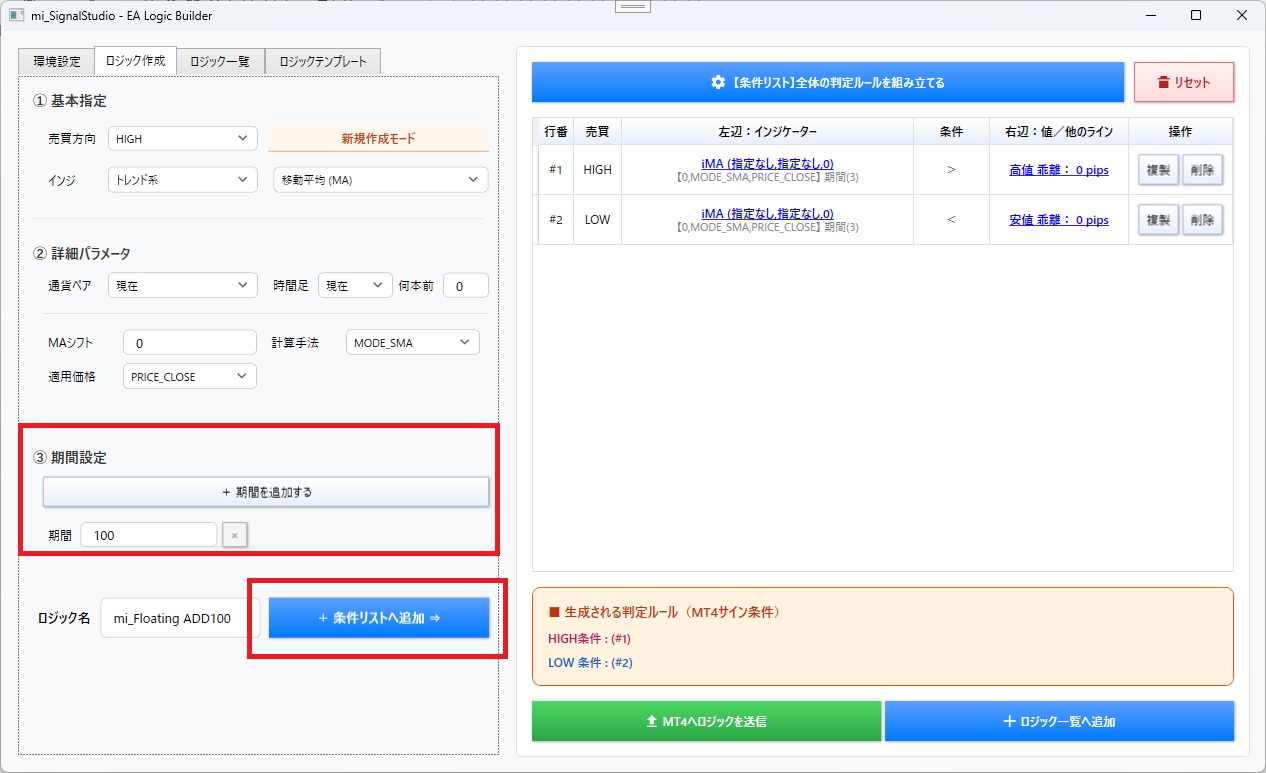Open the 通貨ペア dropdown

(183, 286)
